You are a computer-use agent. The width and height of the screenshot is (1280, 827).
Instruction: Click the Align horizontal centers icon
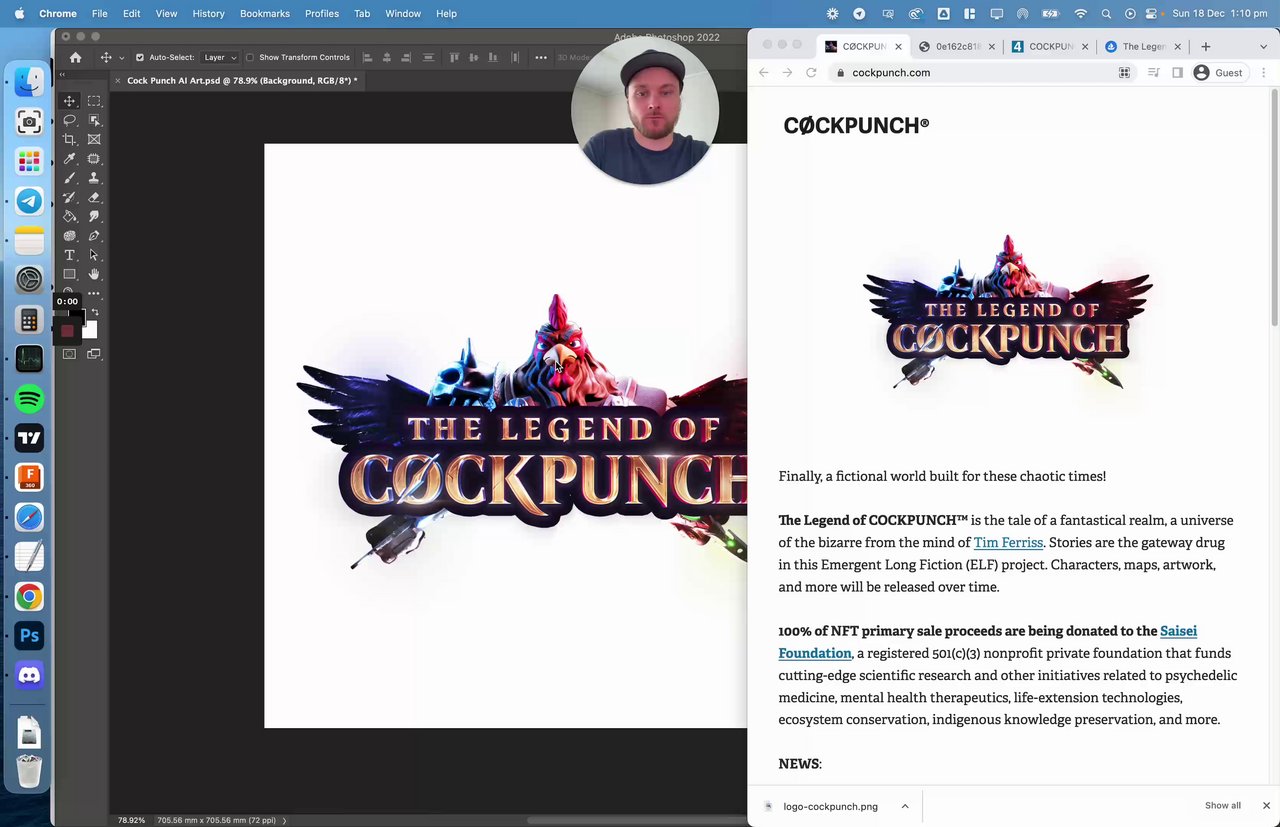click(x=387, y=58)
